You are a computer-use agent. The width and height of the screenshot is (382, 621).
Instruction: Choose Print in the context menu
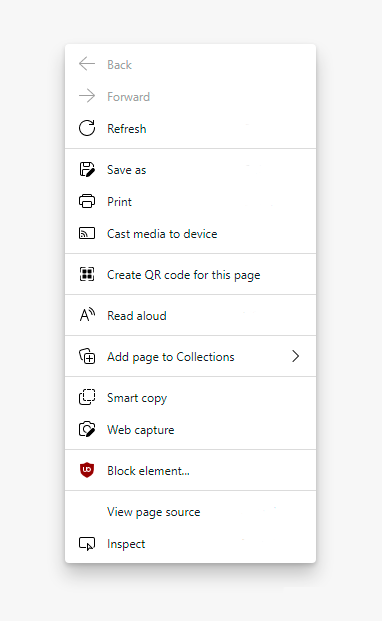(x=190, y=202)
